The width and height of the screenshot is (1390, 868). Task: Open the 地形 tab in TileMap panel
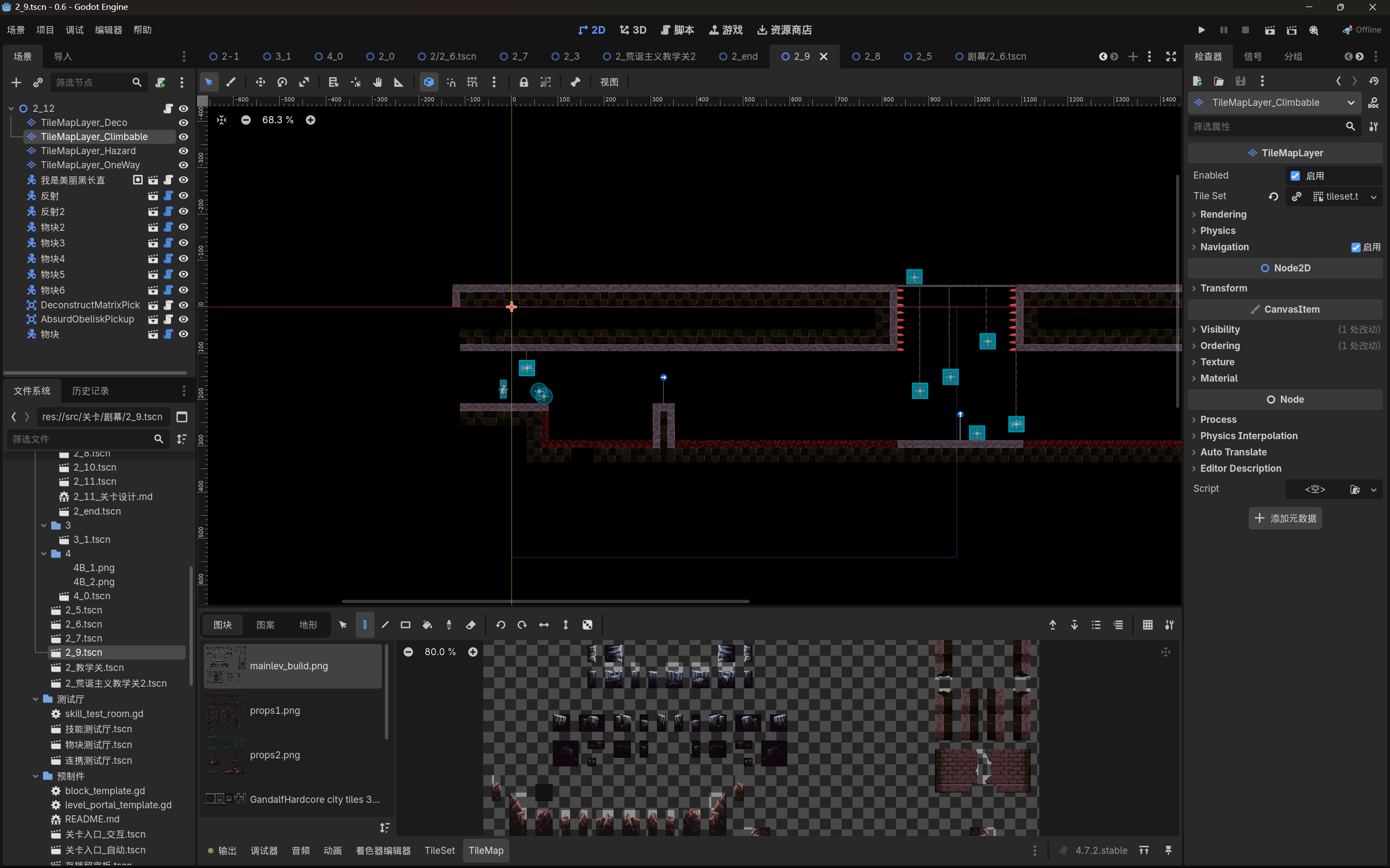pyautogui.click(x=308, y=625)
